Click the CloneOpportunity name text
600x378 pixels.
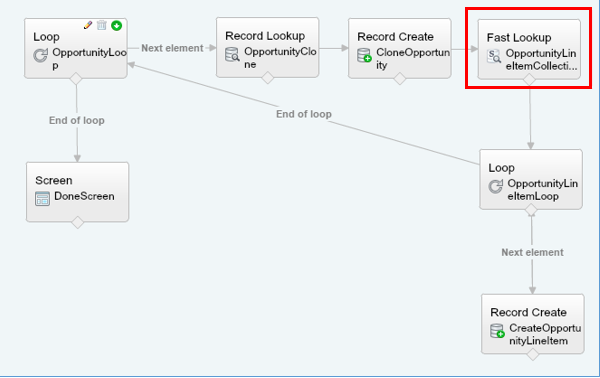coord(413,59)
